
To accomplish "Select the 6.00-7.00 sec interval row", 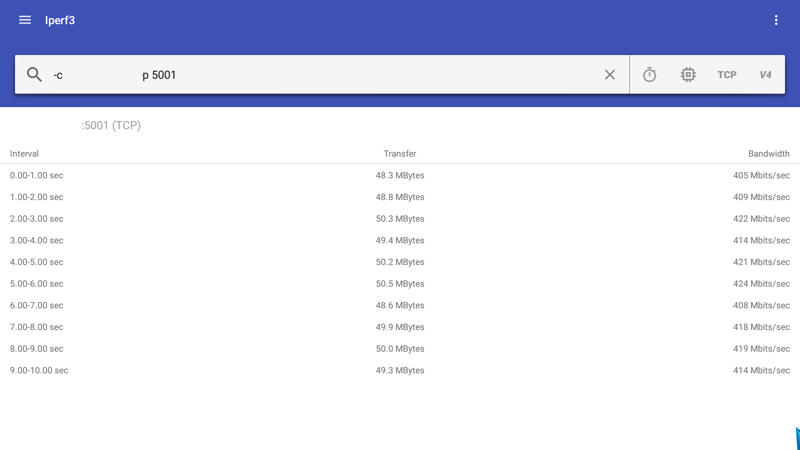I will click(36, 306).
